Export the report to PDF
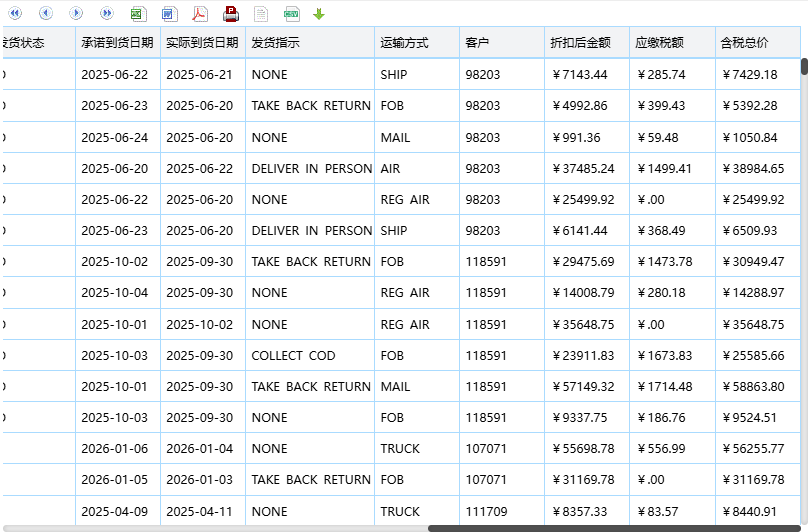808x532 pixels. click(x=200, y=14)
